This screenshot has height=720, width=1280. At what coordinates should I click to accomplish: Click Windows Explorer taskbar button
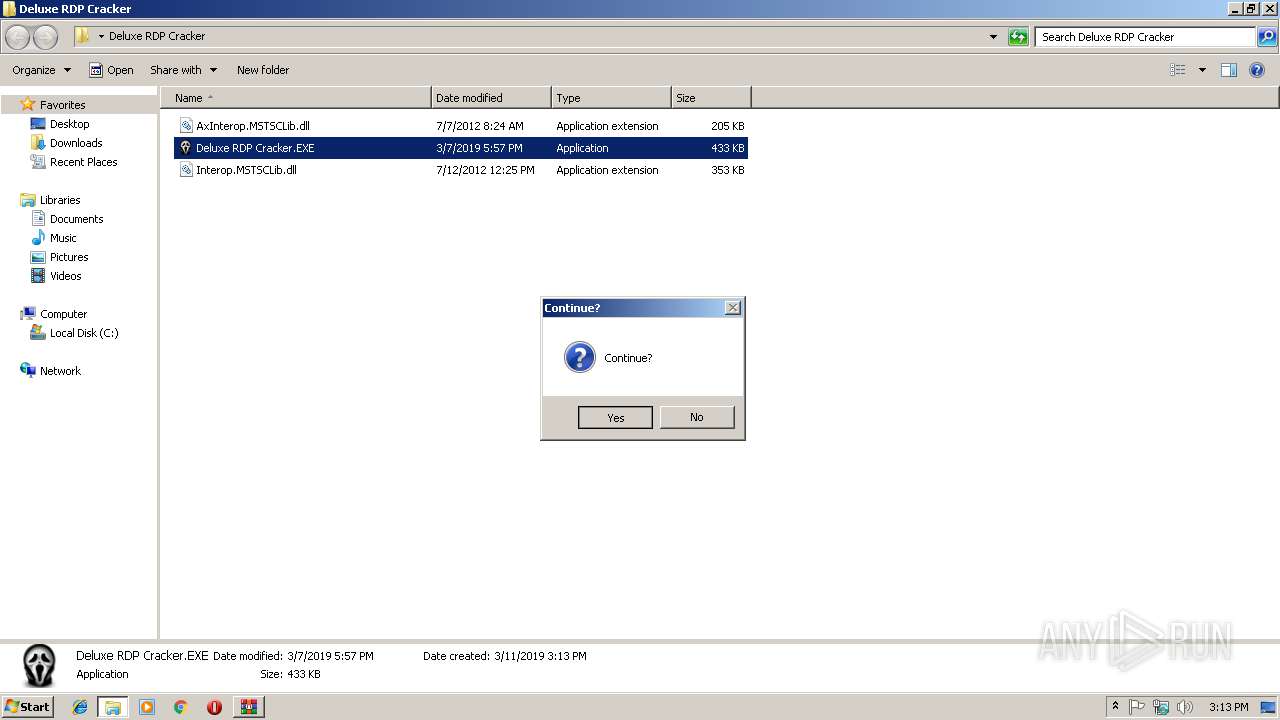pos(113,707)
